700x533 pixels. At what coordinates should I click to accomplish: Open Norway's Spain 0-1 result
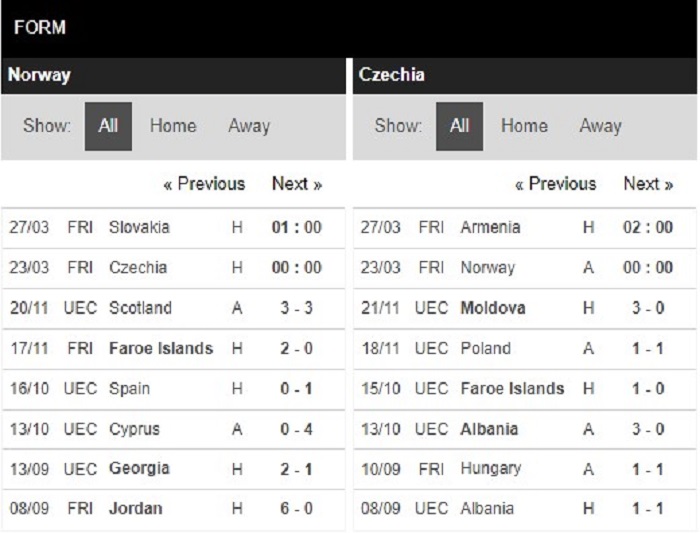coord(173,389)
